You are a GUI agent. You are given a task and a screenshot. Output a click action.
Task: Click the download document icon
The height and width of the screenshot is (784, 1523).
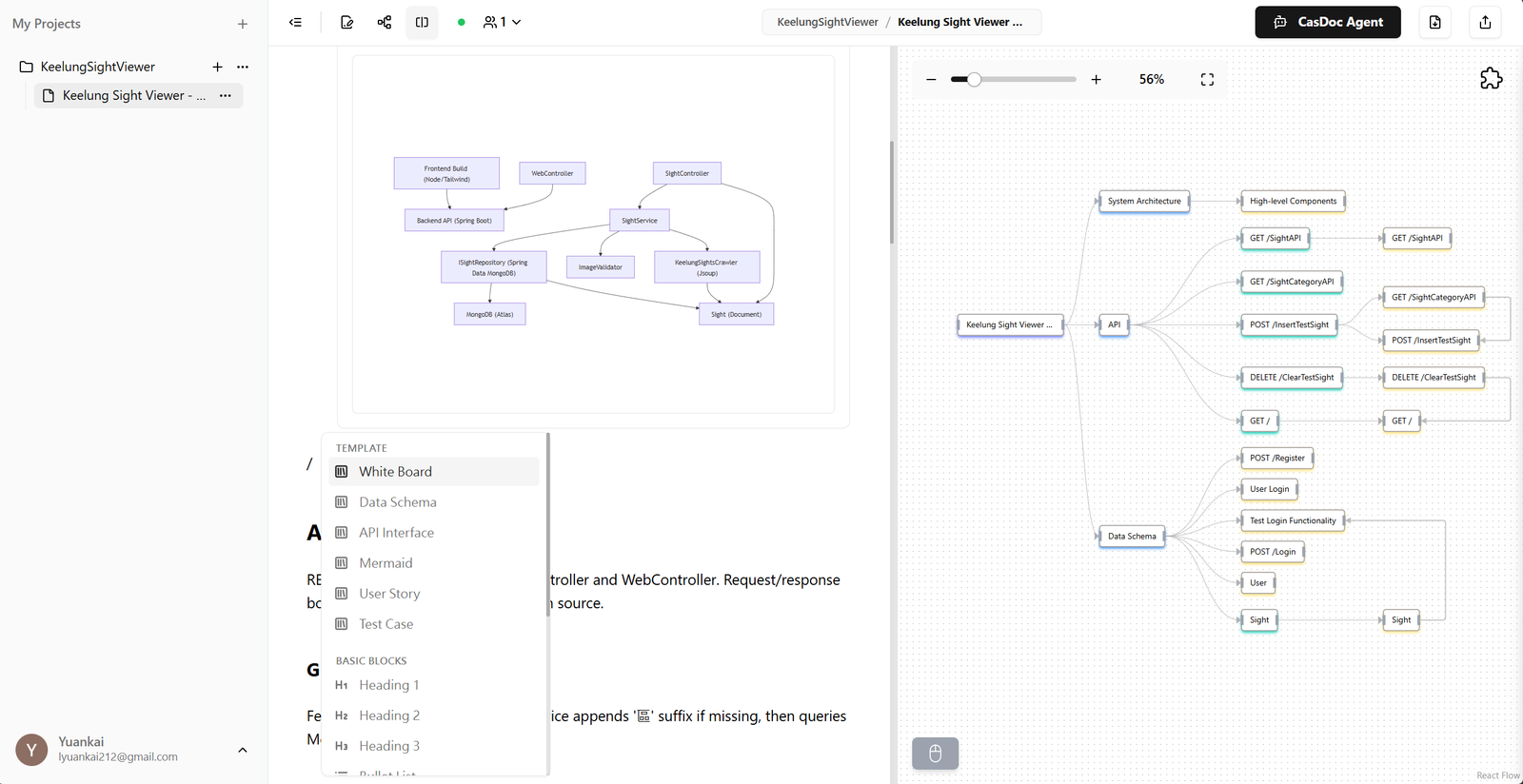click(1434, 22)
